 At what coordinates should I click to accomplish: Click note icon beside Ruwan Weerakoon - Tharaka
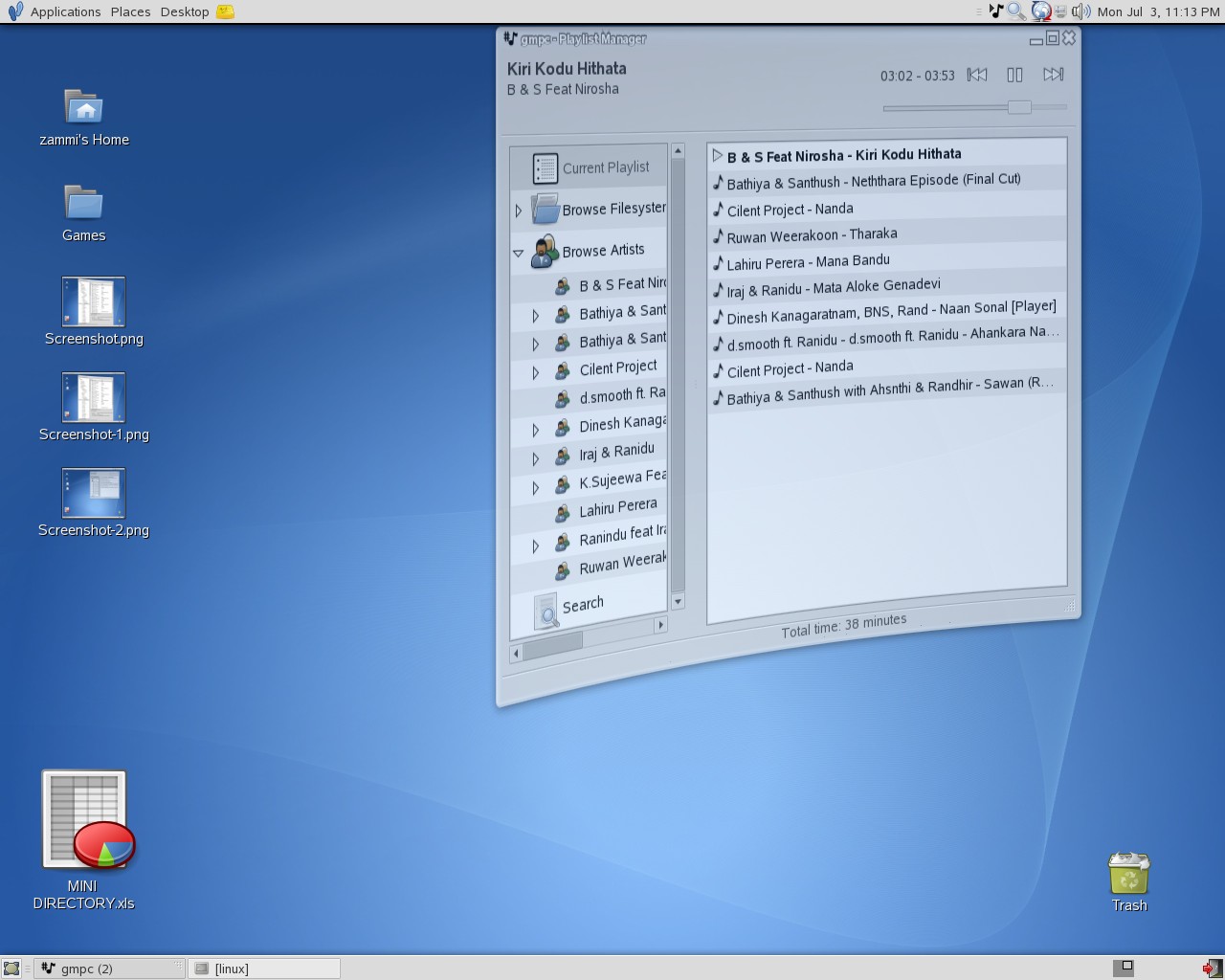click(x=718, y=235)
